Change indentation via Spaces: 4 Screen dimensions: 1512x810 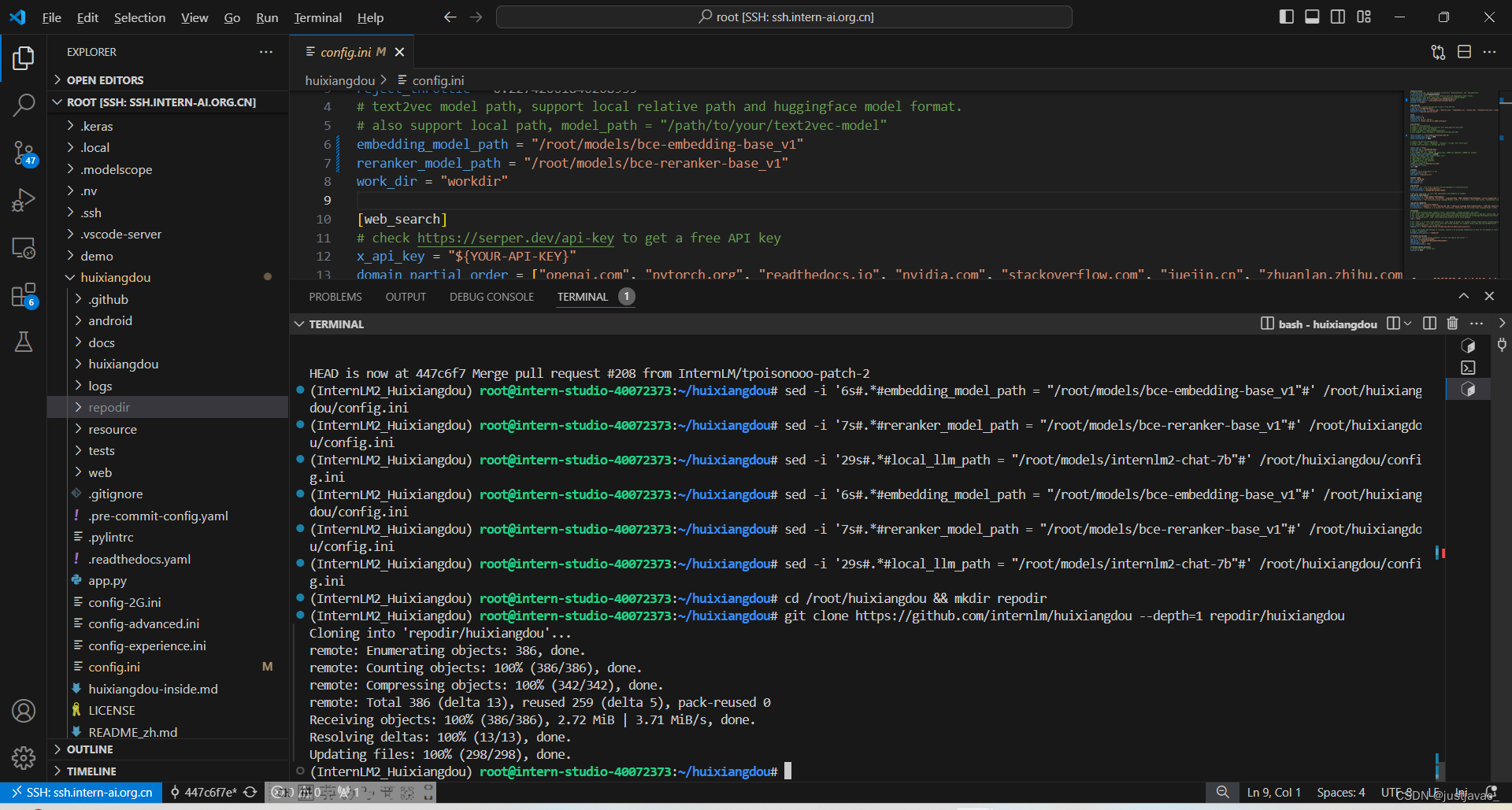click(1341, 792)
